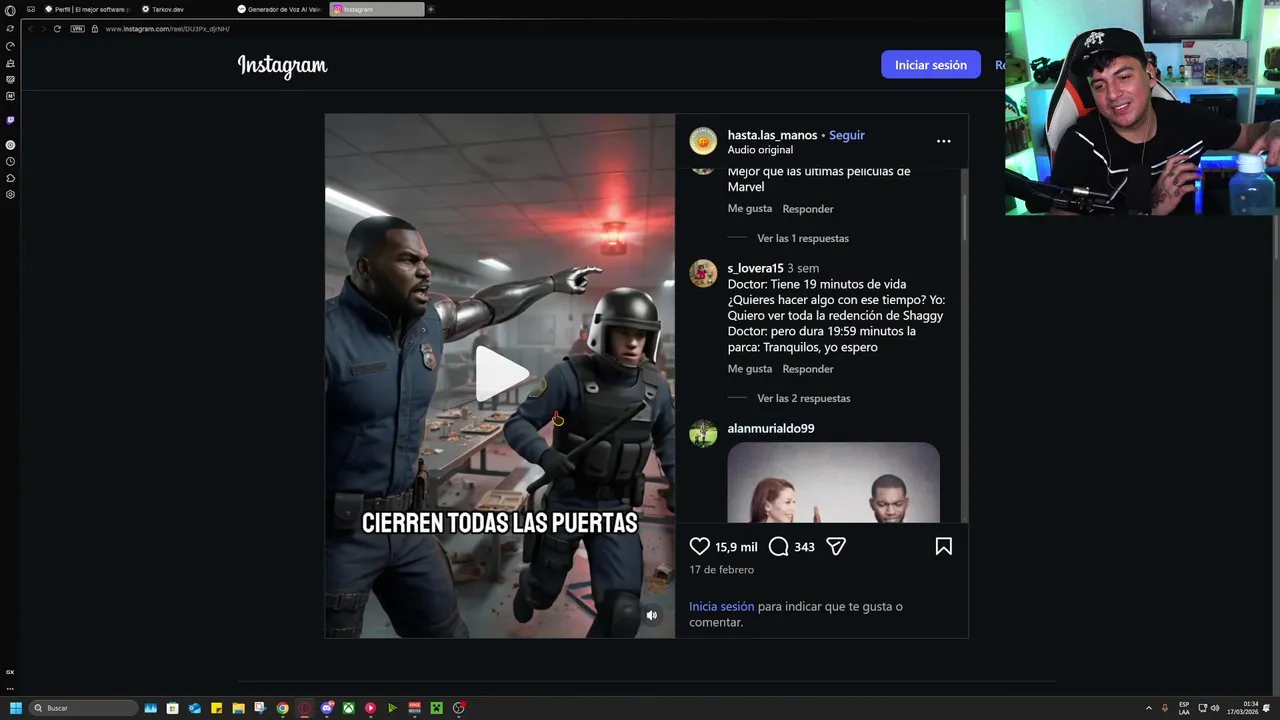Click Me gusta under Marvel comment
Screen dimensions: 1280x720
[x=750, y=209]
